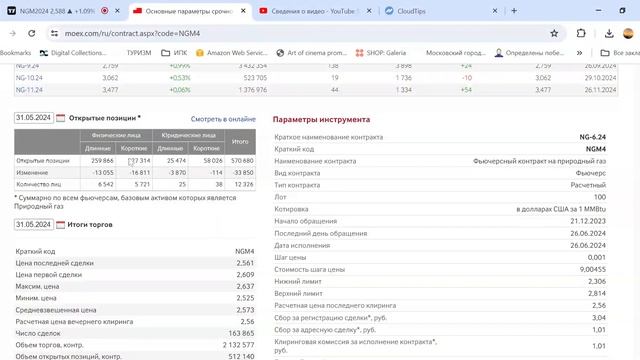The image size is (640, 360).
Task: Click the Юридические лица column header
Action: tap(189, 135)
